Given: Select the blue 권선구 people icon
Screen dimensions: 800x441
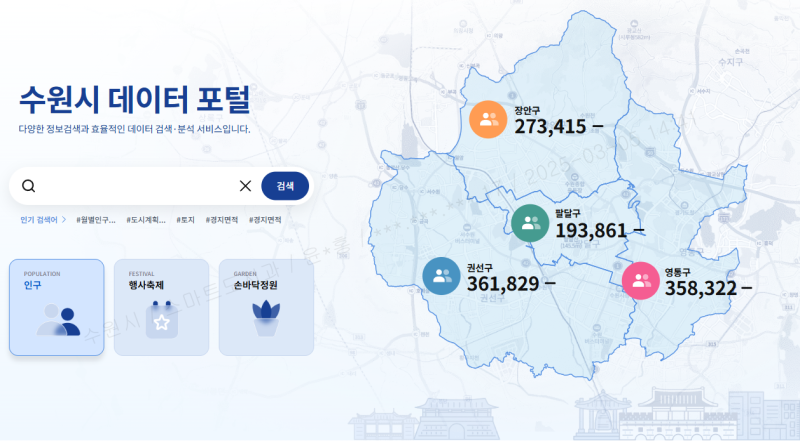Looking at the screenshot, I should pos(442,277).
